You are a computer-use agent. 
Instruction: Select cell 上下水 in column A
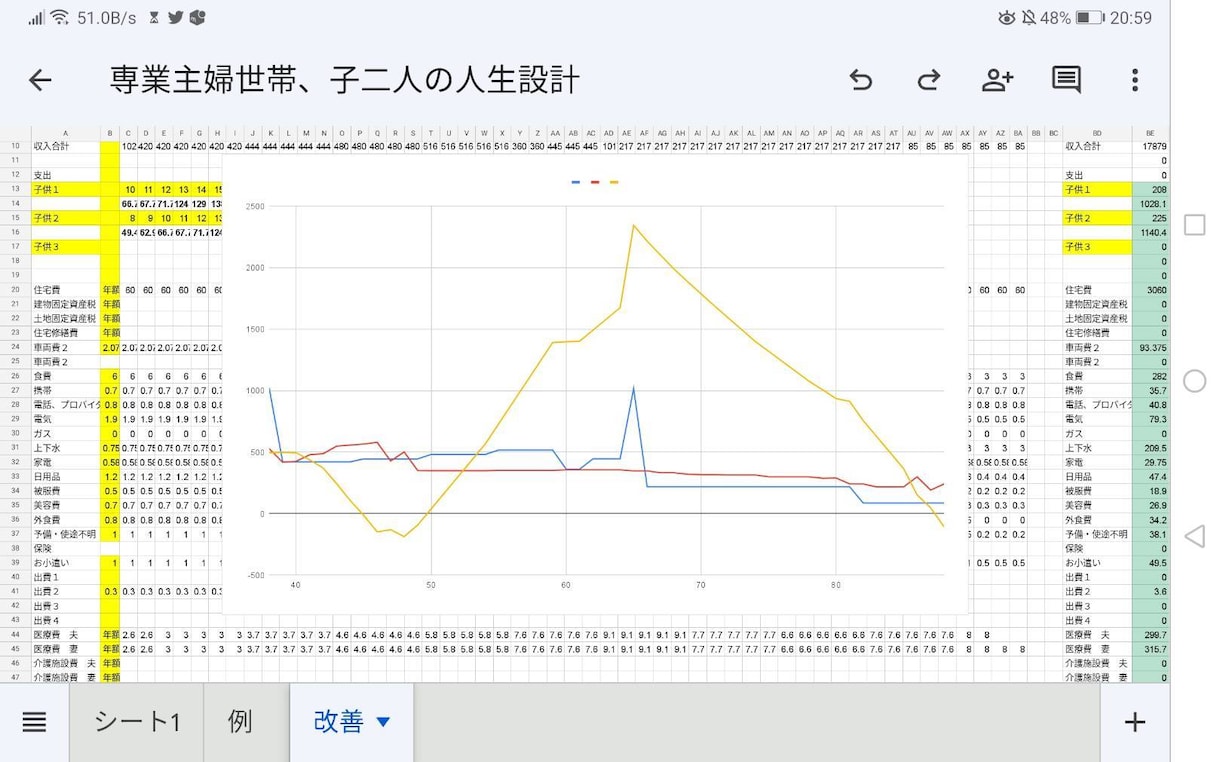66,448
